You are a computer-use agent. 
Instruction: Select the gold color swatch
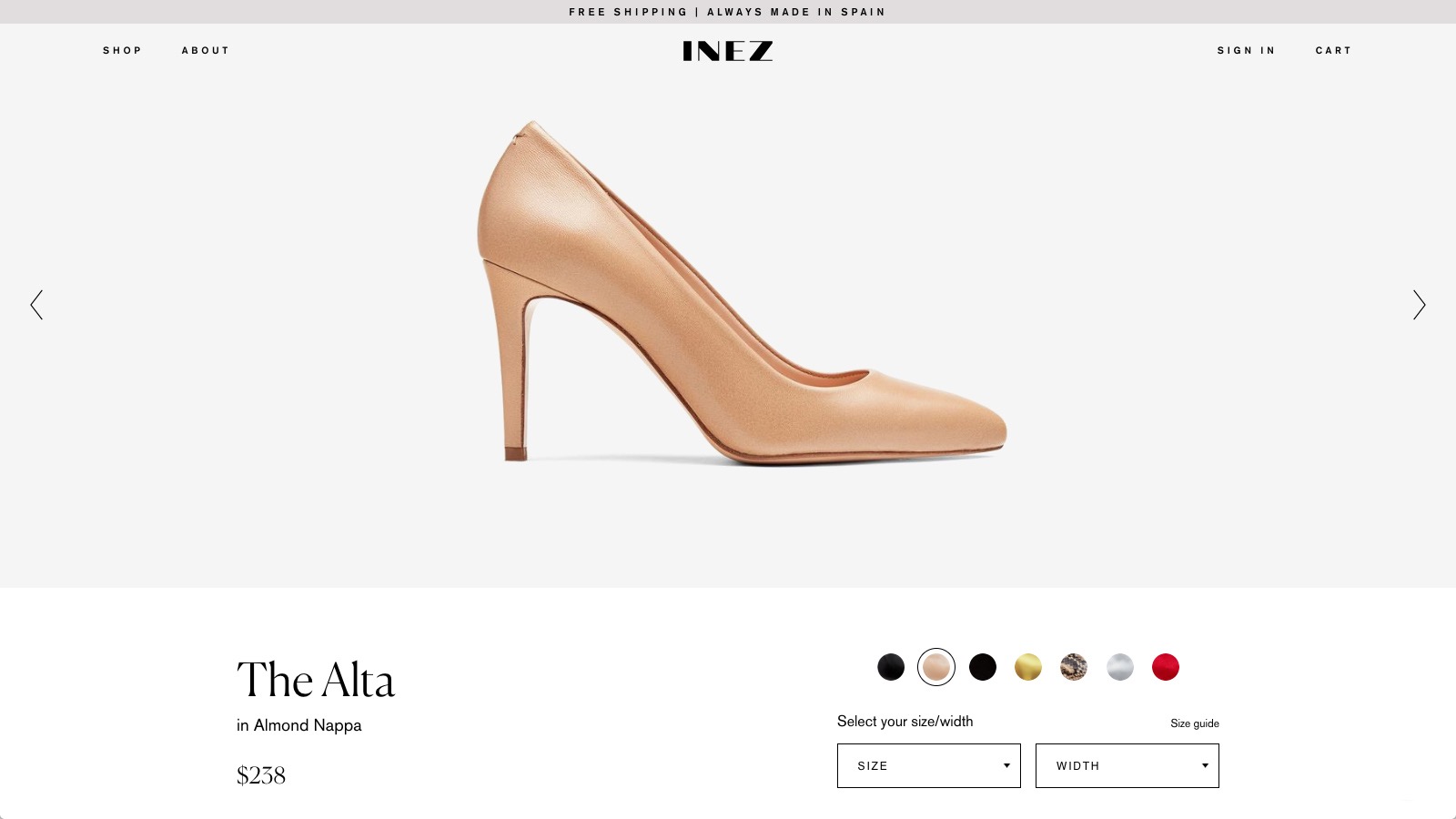coord(1028,667)
